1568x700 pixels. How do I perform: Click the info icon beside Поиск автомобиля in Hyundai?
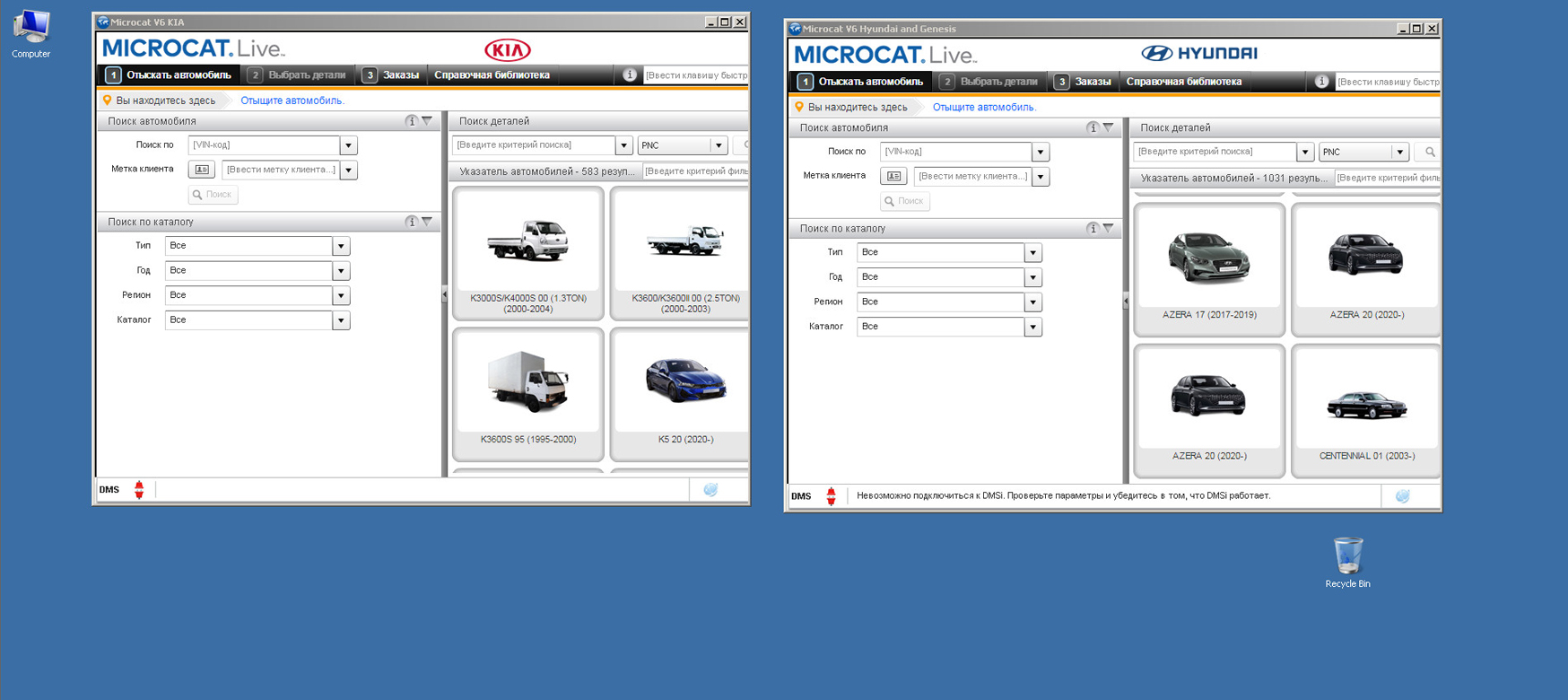[1092, 128]
